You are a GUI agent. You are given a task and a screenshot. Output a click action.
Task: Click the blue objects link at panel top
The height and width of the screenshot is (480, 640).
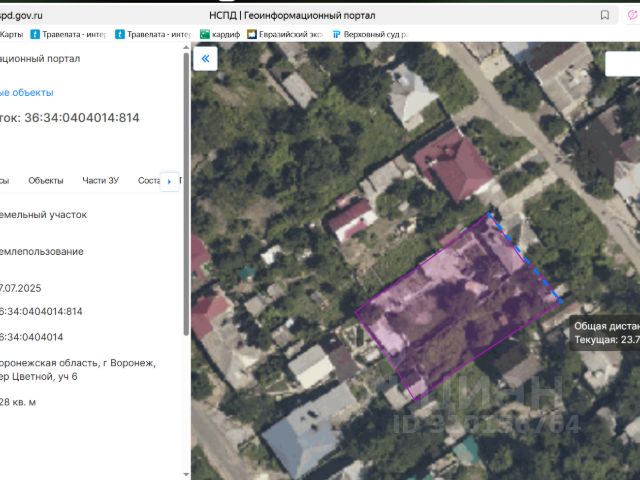point(27,93)
